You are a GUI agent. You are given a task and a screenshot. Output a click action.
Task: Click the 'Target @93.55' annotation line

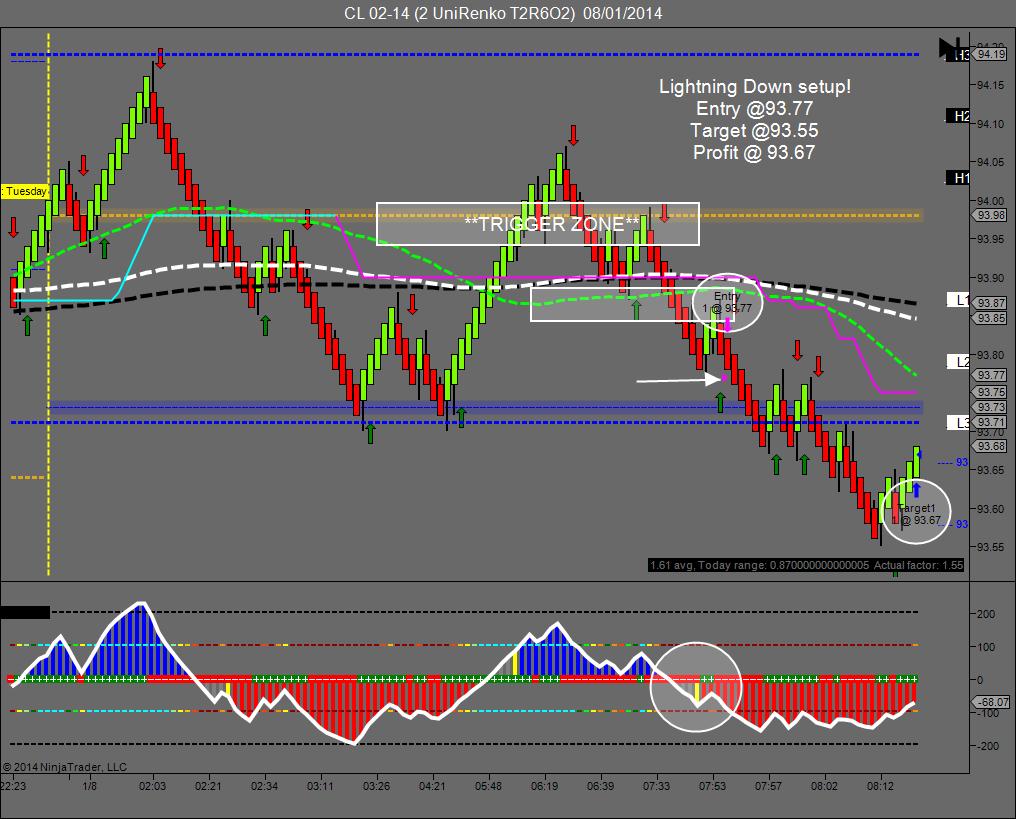754,131
